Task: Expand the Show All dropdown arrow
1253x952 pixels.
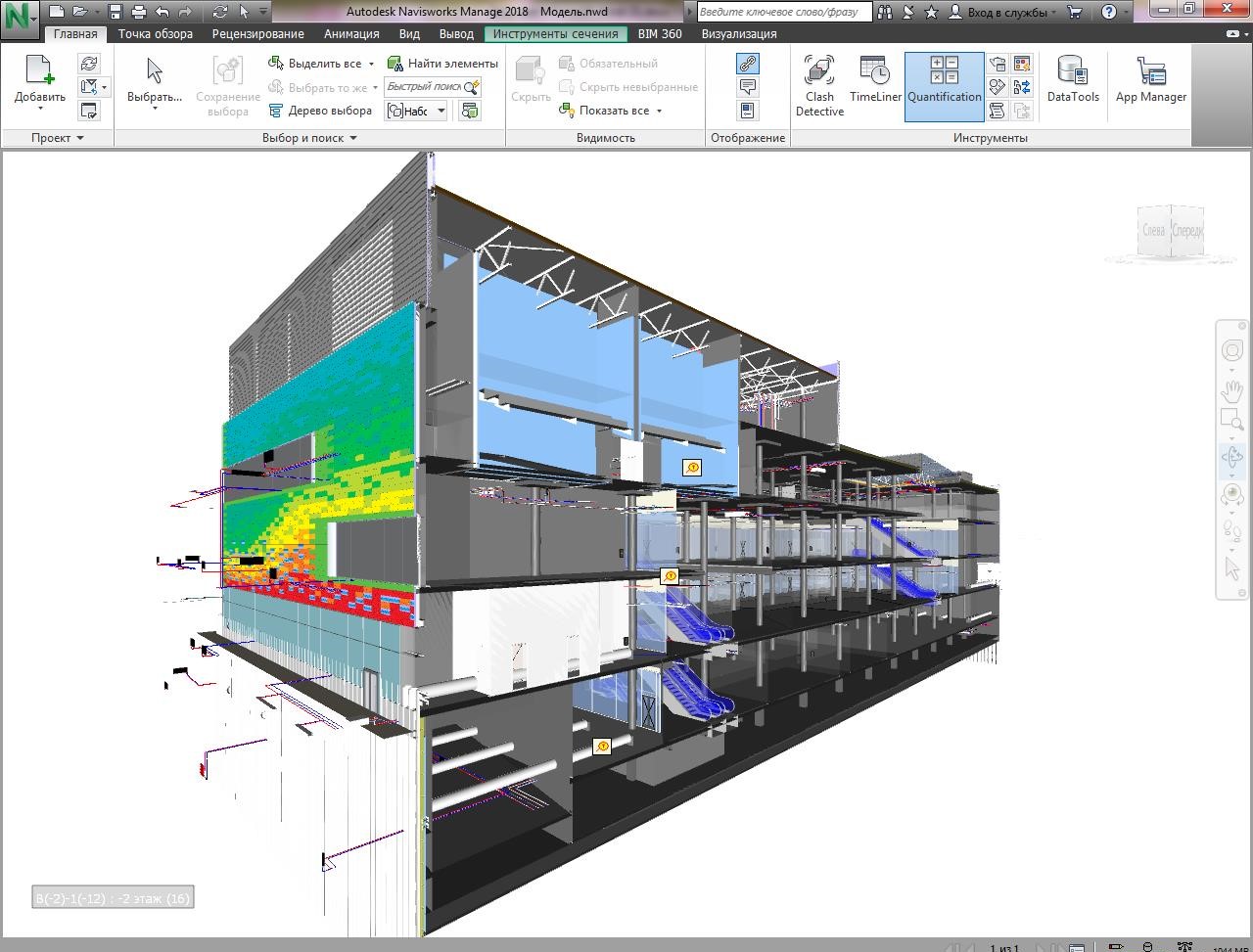Action: [659, 111]
